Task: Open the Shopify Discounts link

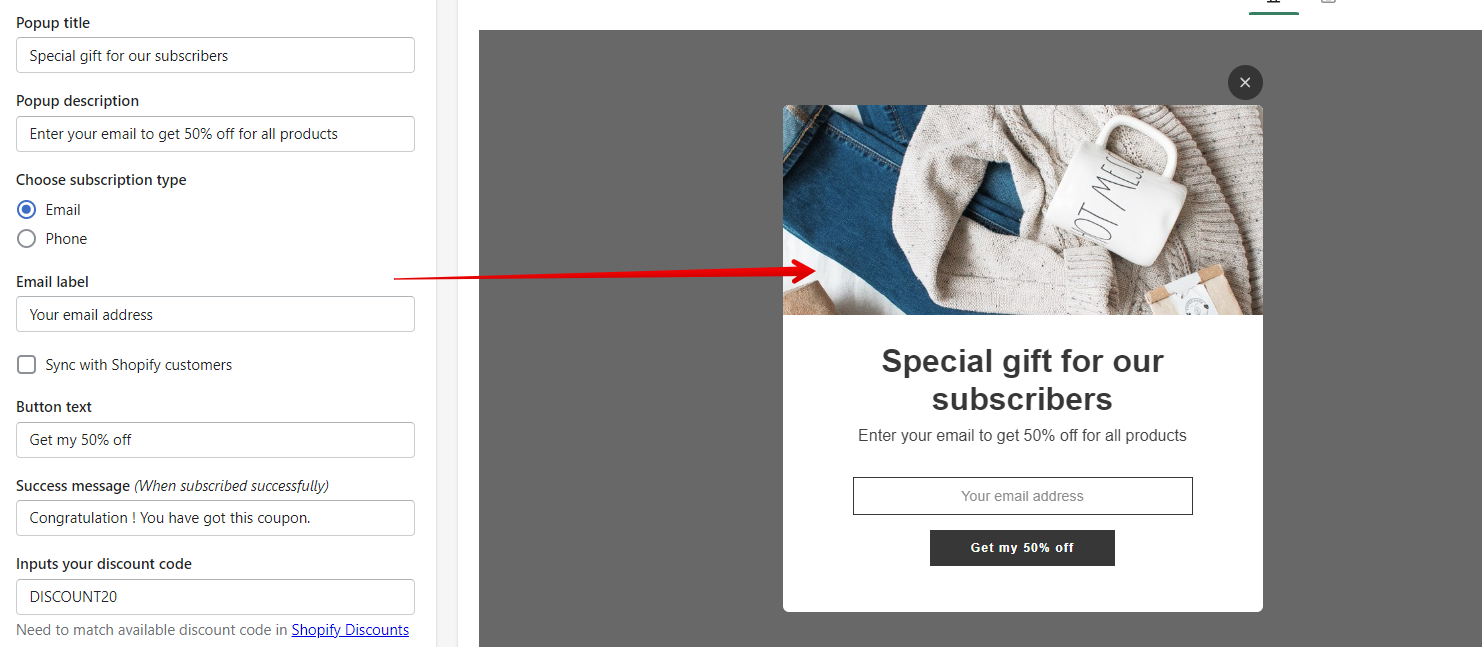Action: [x=350, y=630]
